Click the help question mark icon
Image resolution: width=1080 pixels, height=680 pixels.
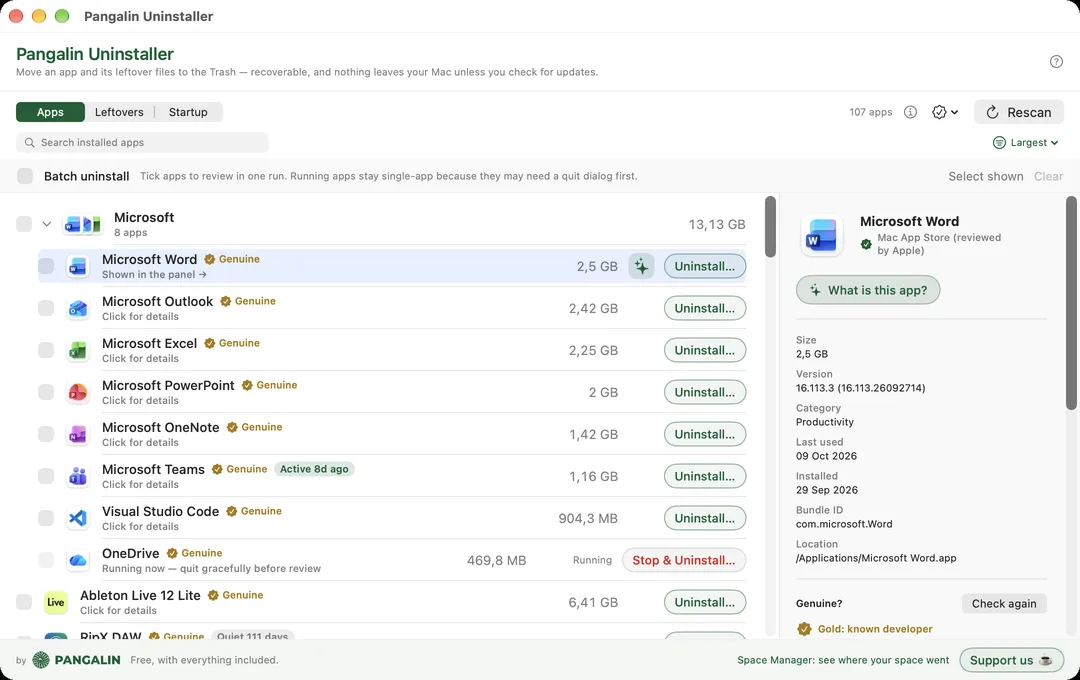(x=1056, y=61)
